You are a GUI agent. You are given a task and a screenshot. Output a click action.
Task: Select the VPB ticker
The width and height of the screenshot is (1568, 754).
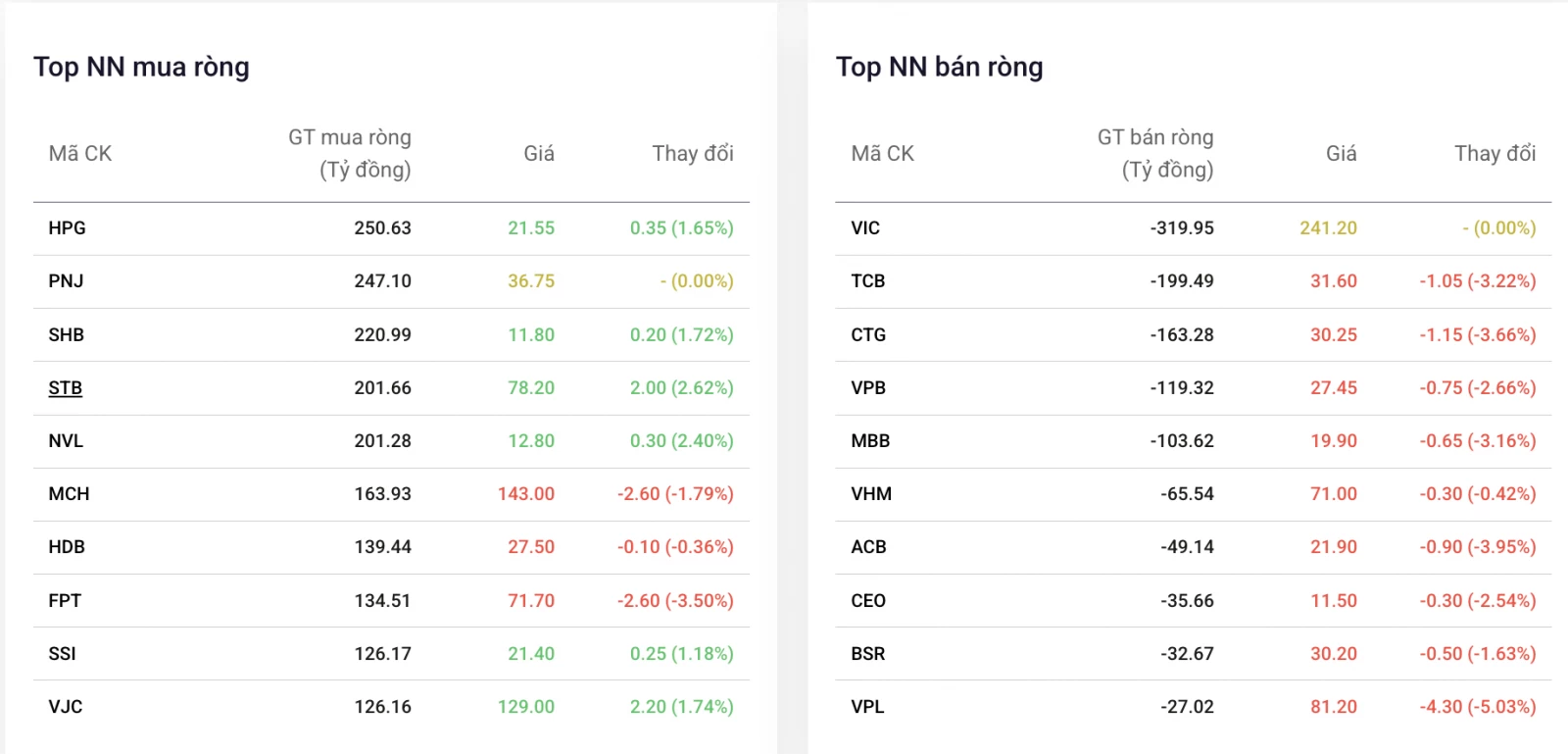click(x=868, y=388)
